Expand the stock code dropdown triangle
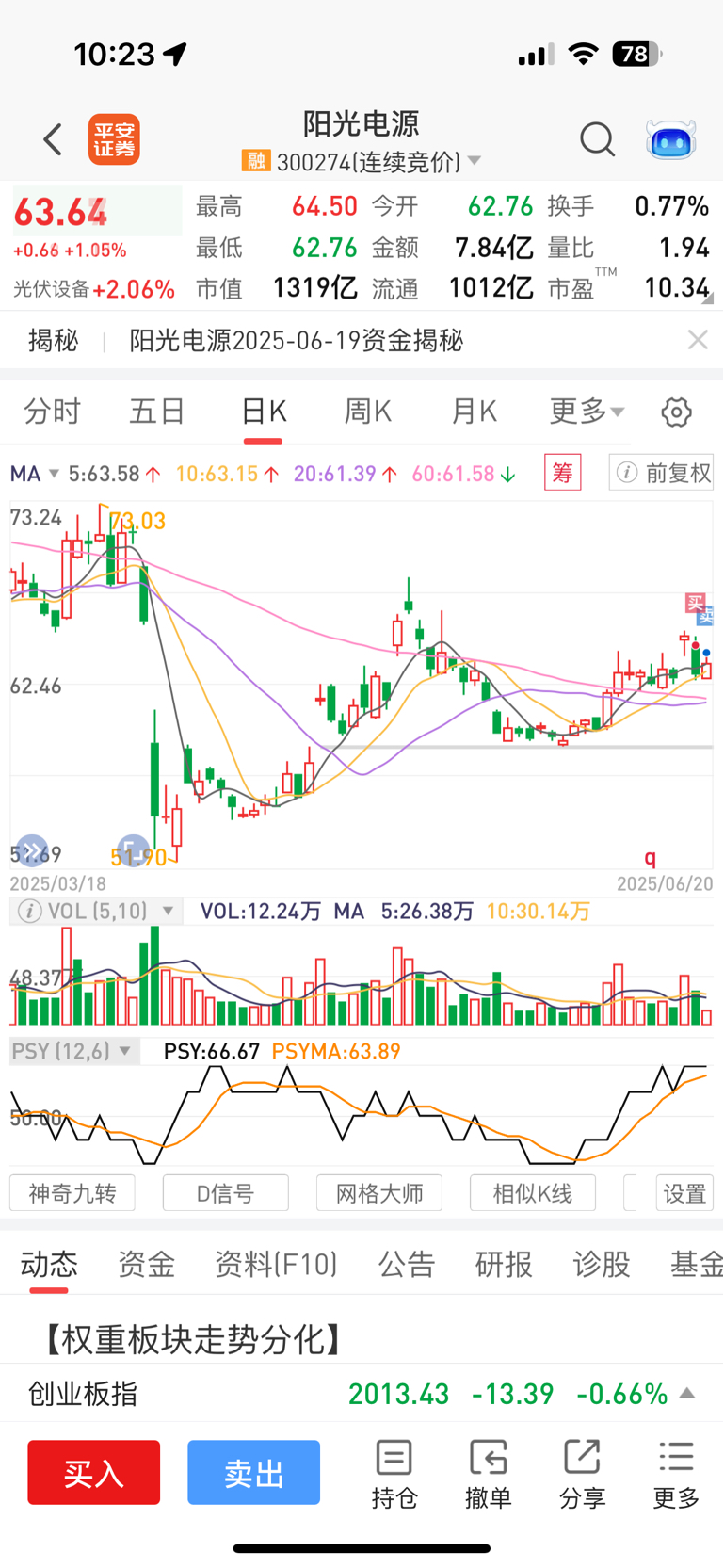 [x=475, y=161]
